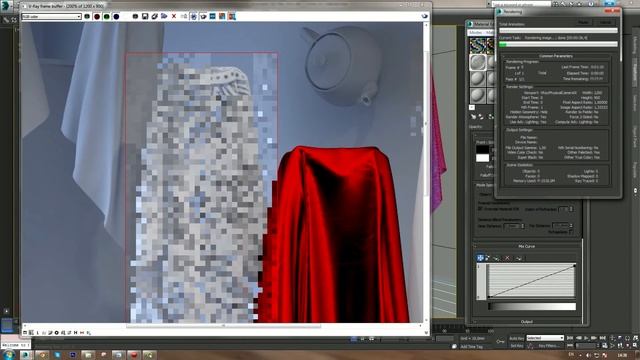Screen dimensions: 640x360
Task: Toggle red channel in V-Ray frame buffer
Action: [97, 16]
